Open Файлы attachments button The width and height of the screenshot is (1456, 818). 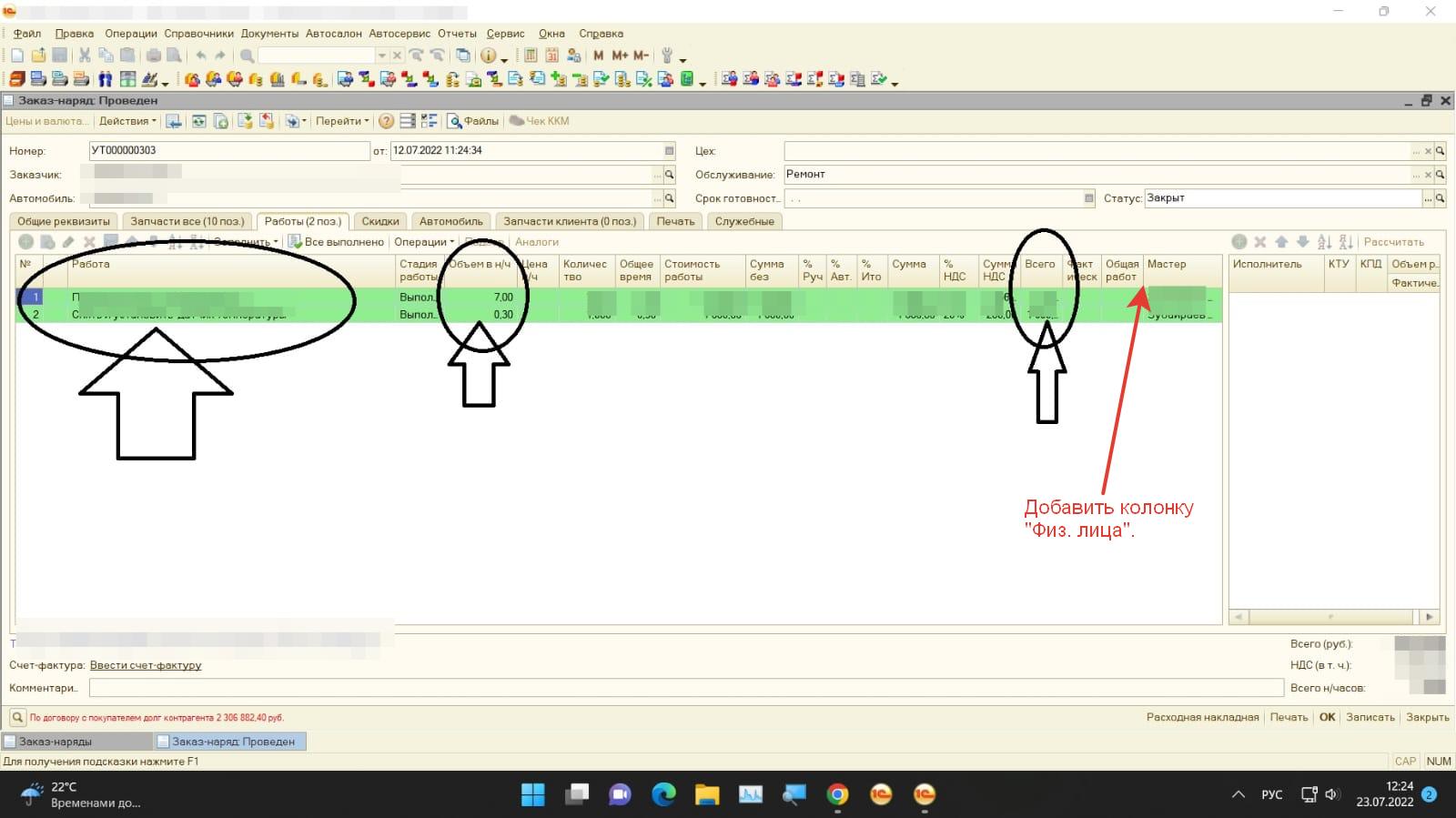click(x=472, y=121)
